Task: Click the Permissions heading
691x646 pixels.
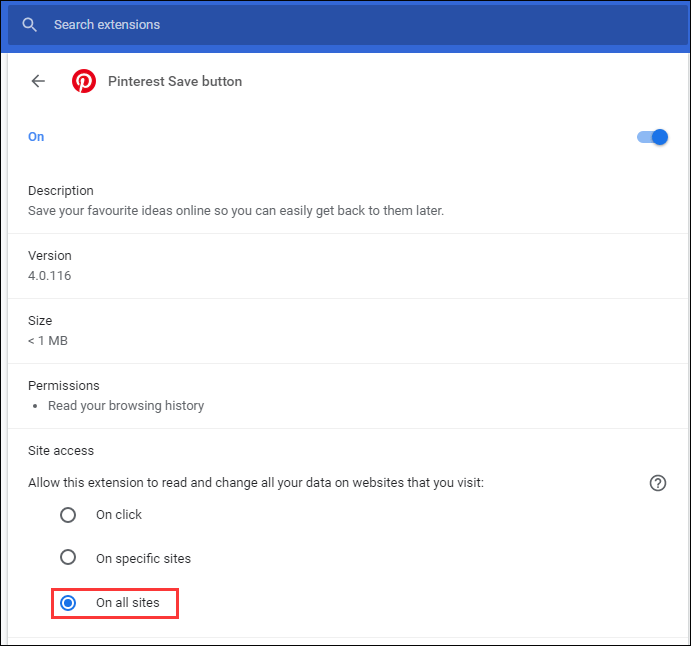Action: tap(64, 386)
